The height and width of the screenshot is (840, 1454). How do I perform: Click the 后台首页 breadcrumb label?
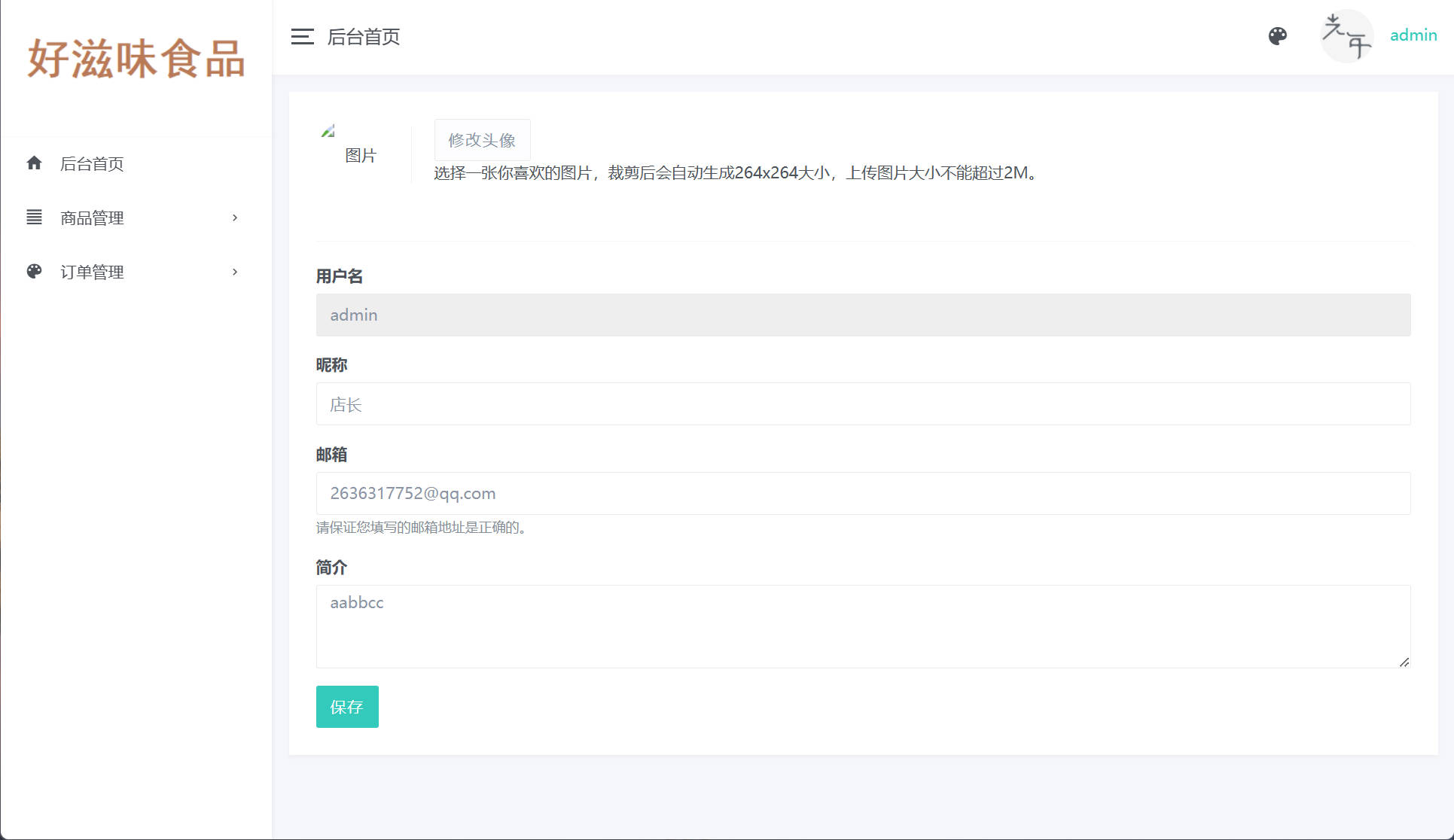point(364,36)
